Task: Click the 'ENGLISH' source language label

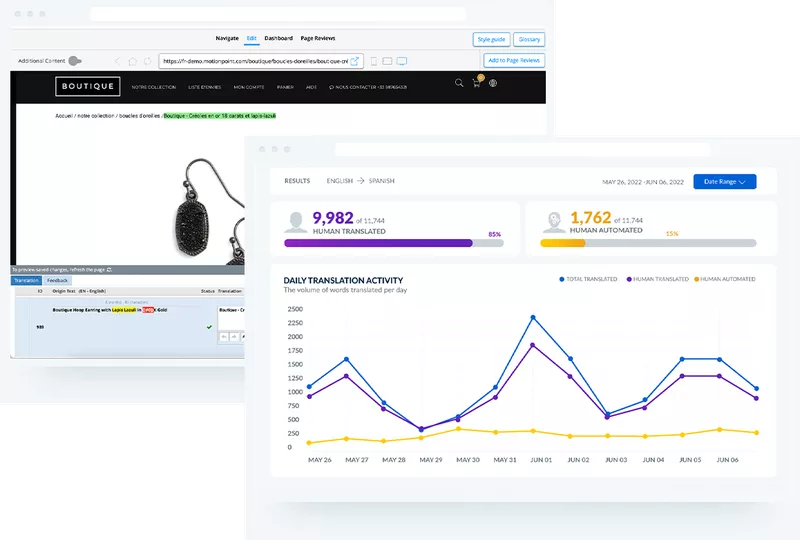Action: [340, 181]
